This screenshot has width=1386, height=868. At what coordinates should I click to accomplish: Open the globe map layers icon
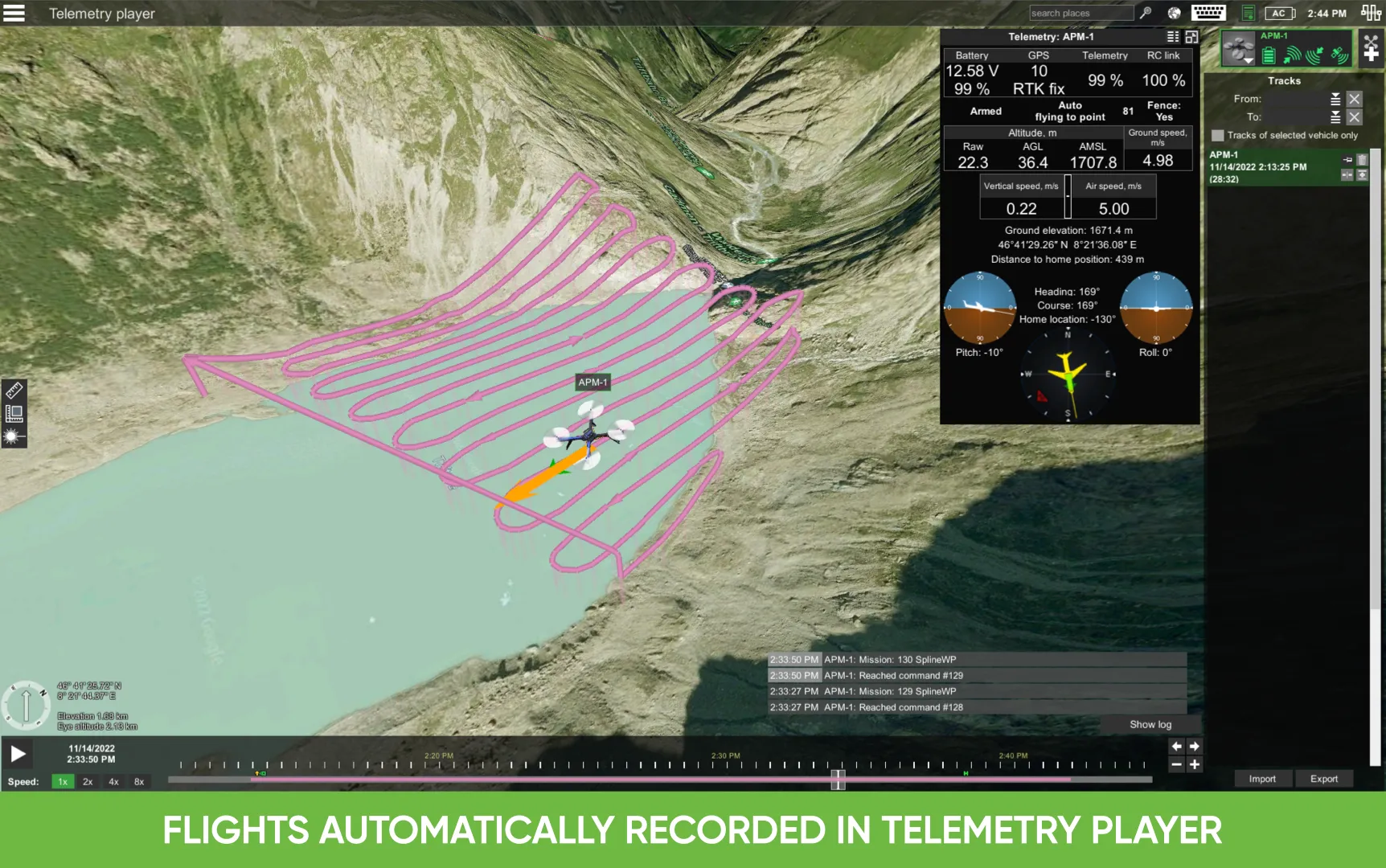click(x=1174, y=13)
